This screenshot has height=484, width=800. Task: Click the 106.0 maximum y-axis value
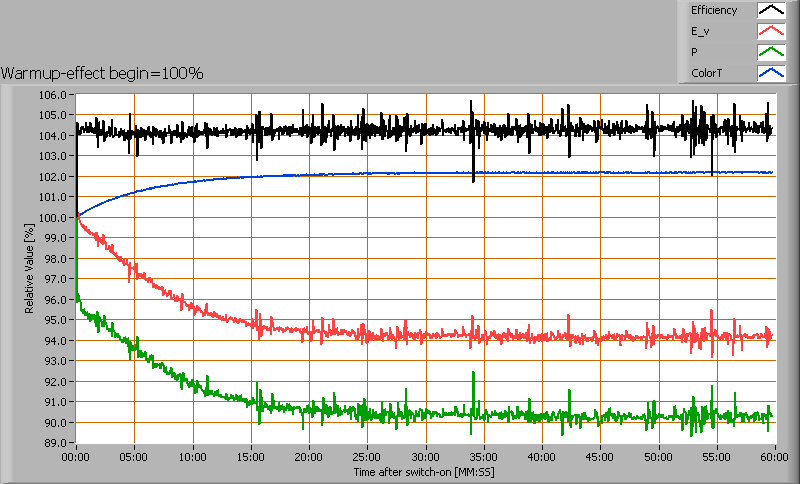click(54, 95)
